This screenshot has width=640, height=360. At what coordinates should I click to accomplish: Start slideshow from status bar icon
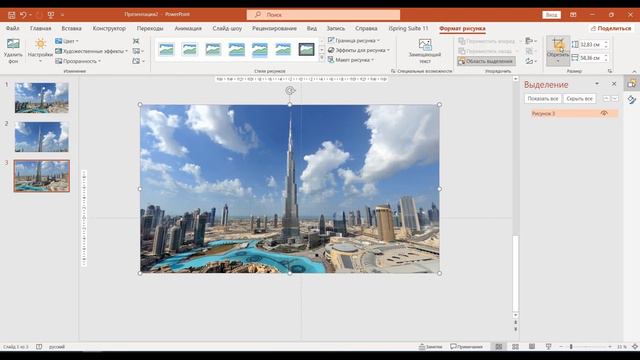click(x=549, y=347)
